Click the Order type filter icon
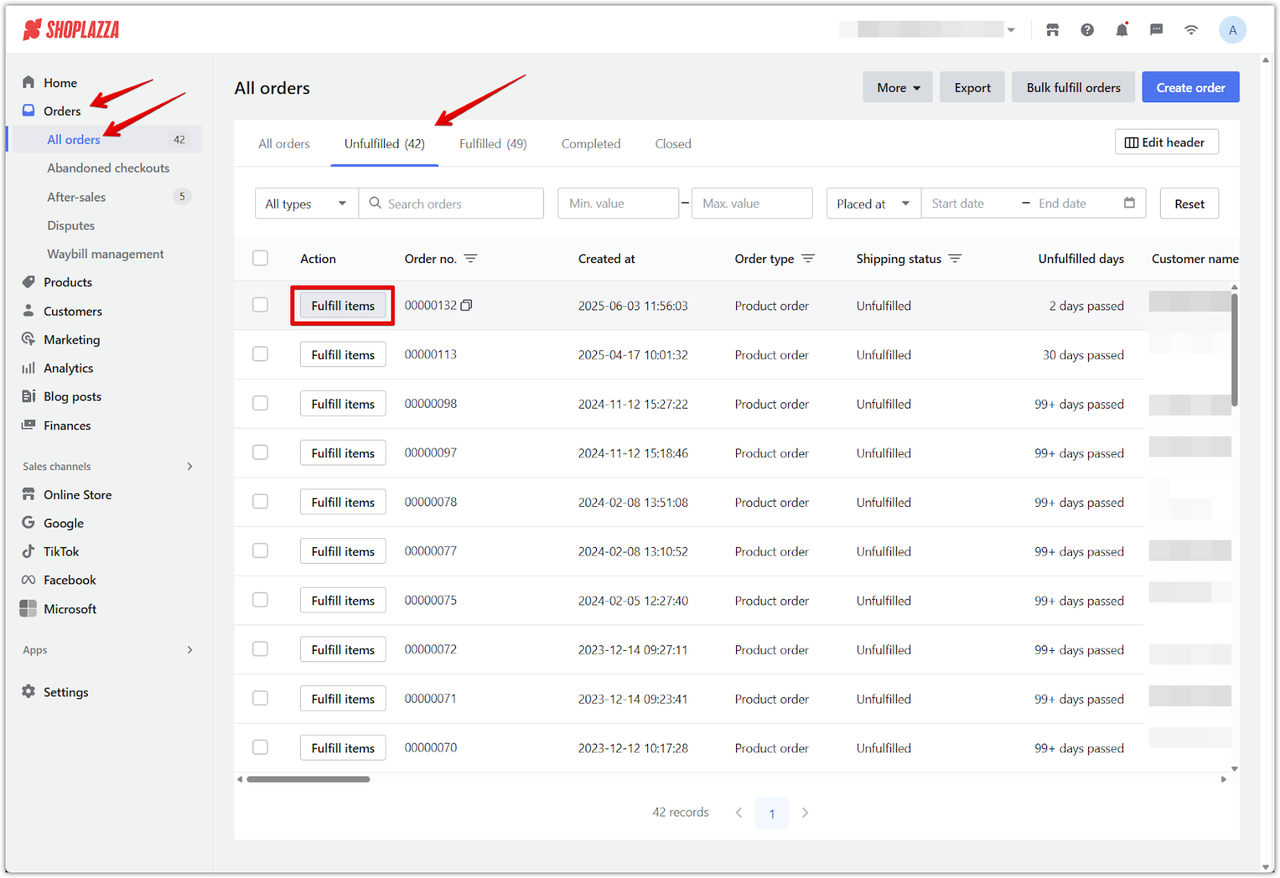 click(808, 259)
